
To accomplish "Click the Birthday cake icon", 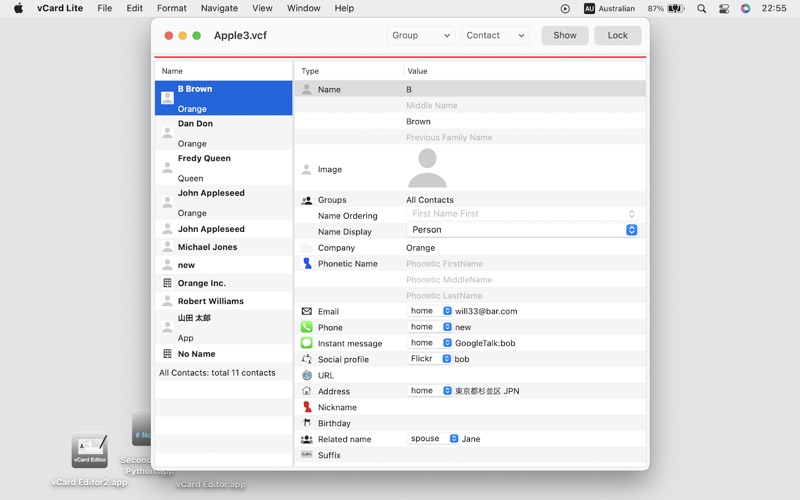I will click(x=307, y=423).
